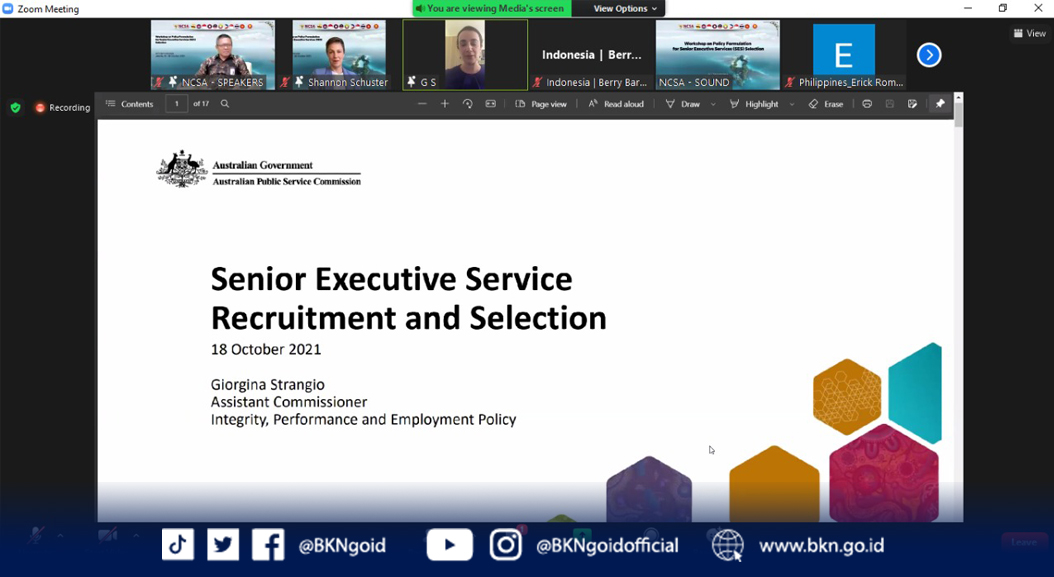The width and height of the screenshot is (1054, 577).
Task: Zoom out with the minus icon
Action: 422,104
